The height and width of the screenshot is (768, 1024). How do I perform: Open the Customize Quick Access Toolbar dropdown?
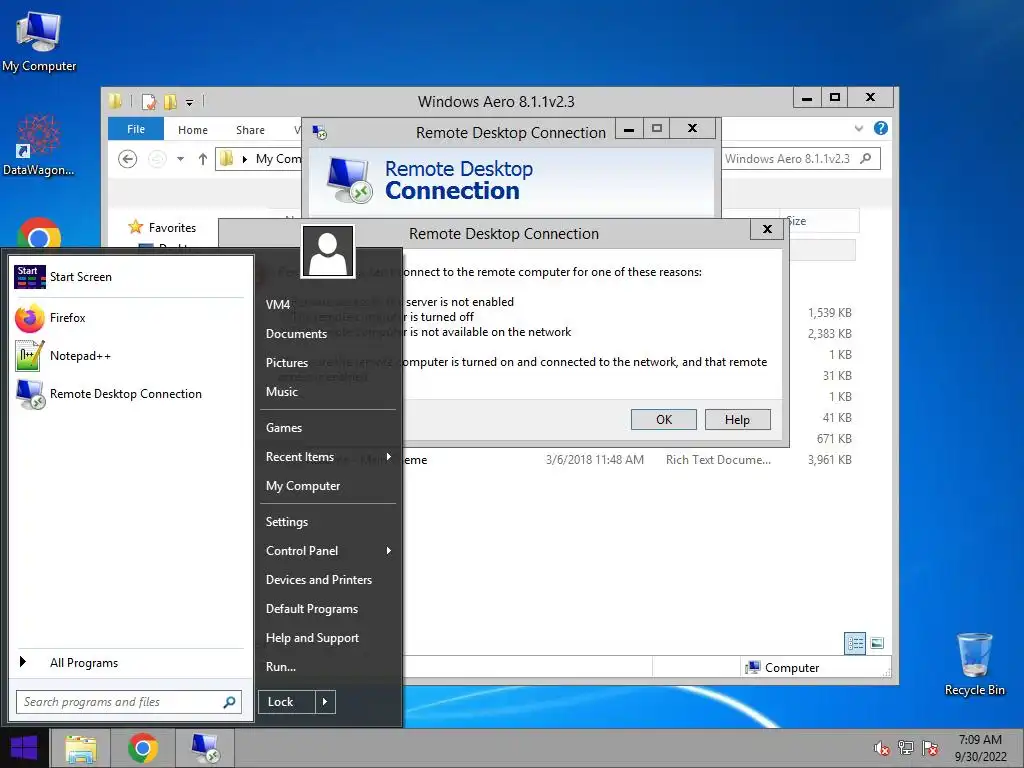coord(189,102)
